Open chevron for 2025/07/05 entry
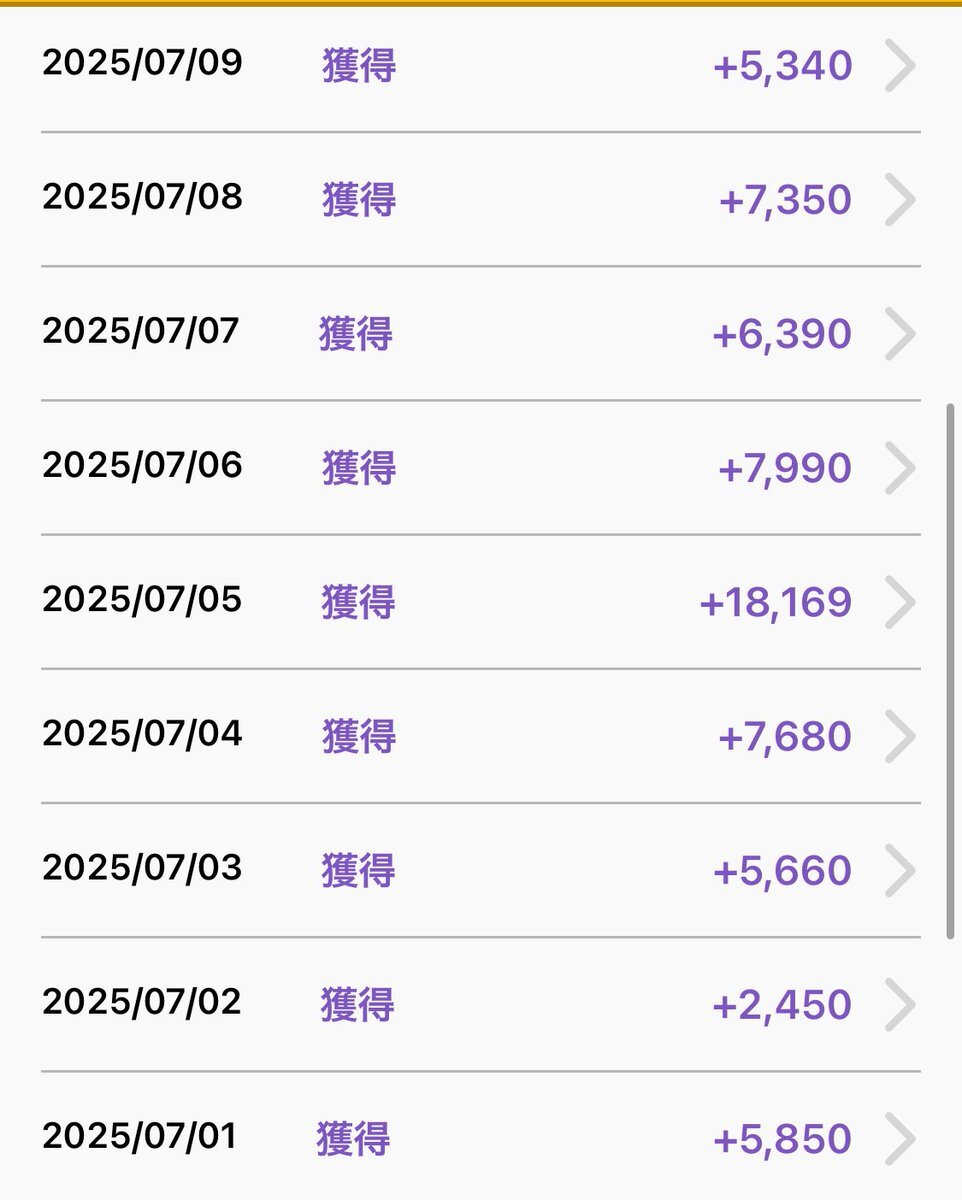Image resolution: width=962 pixels, height=1200 pixels. click(900, 602)
